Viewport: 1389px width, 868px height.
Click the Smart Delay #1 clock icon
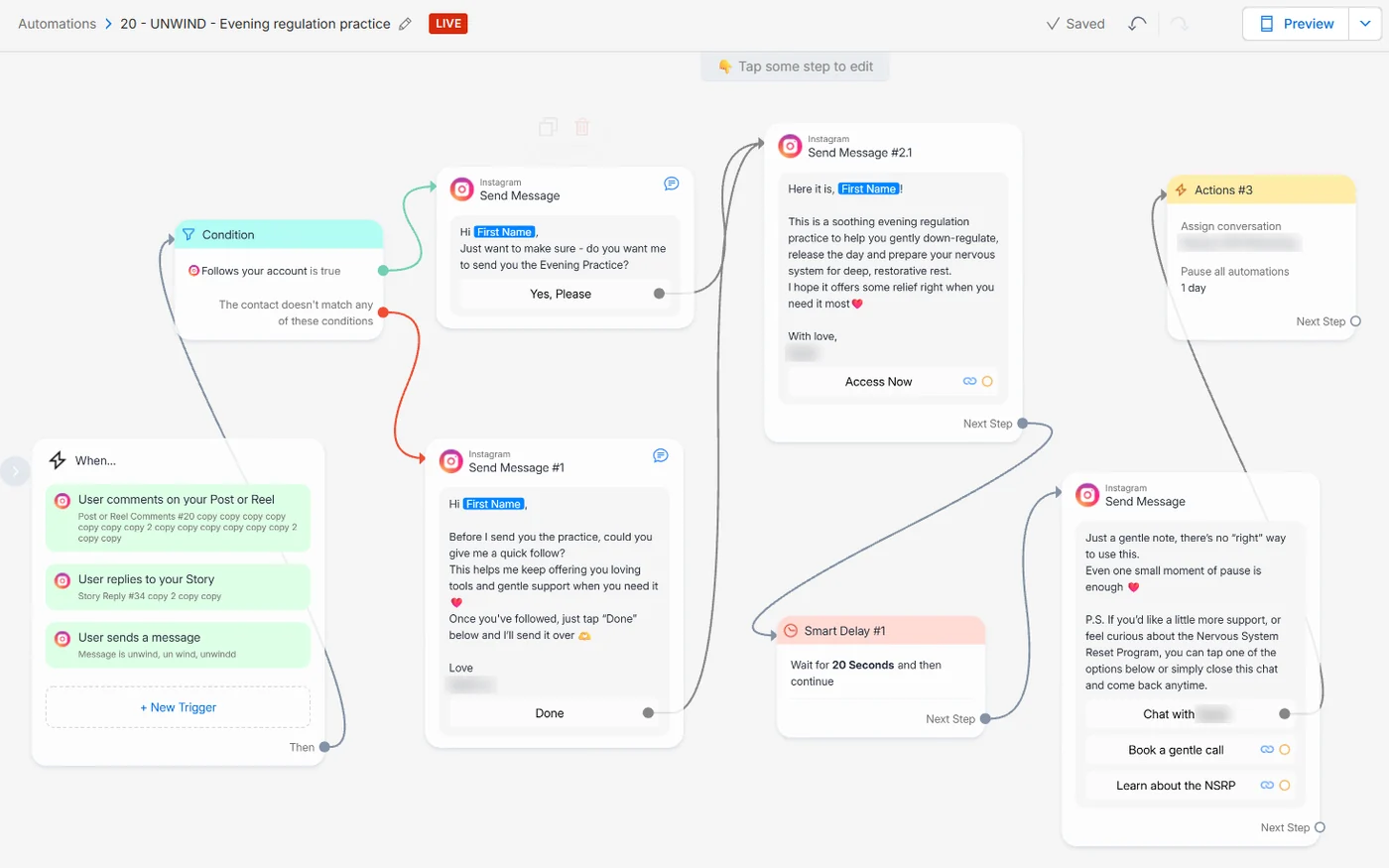[x=791, y=631]
